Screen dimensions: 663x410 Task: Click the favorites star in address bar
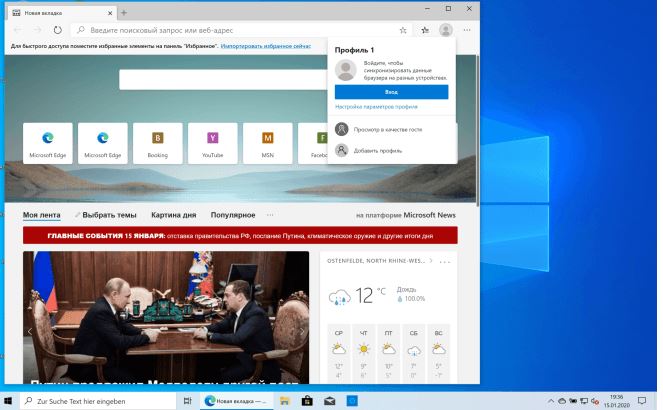(403, 30)
